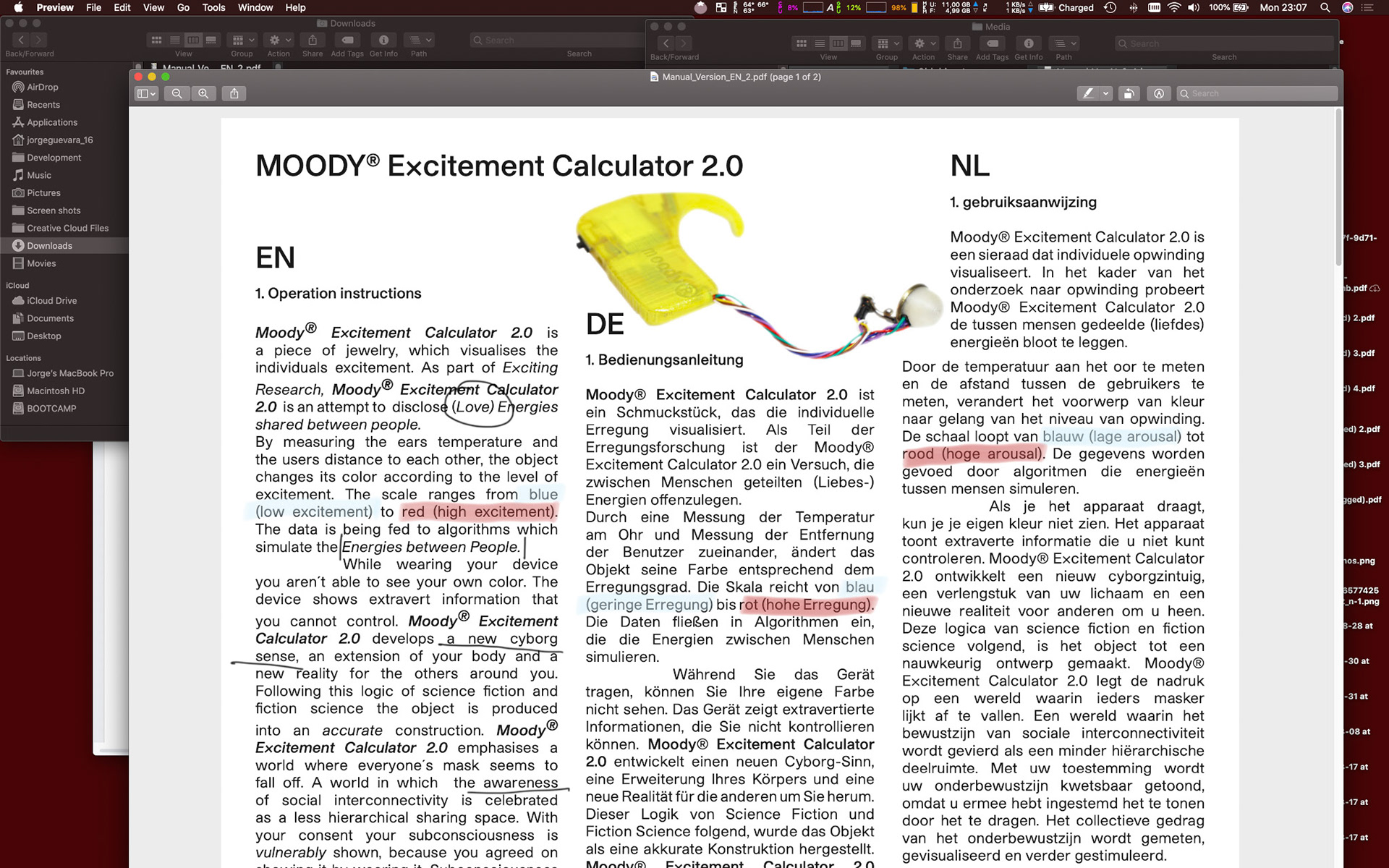Image resolution: width=1389 pixels, height=868 pixels.
Task: Click Get Info in the Media Finder toolbar
Action: (1028, 43)
